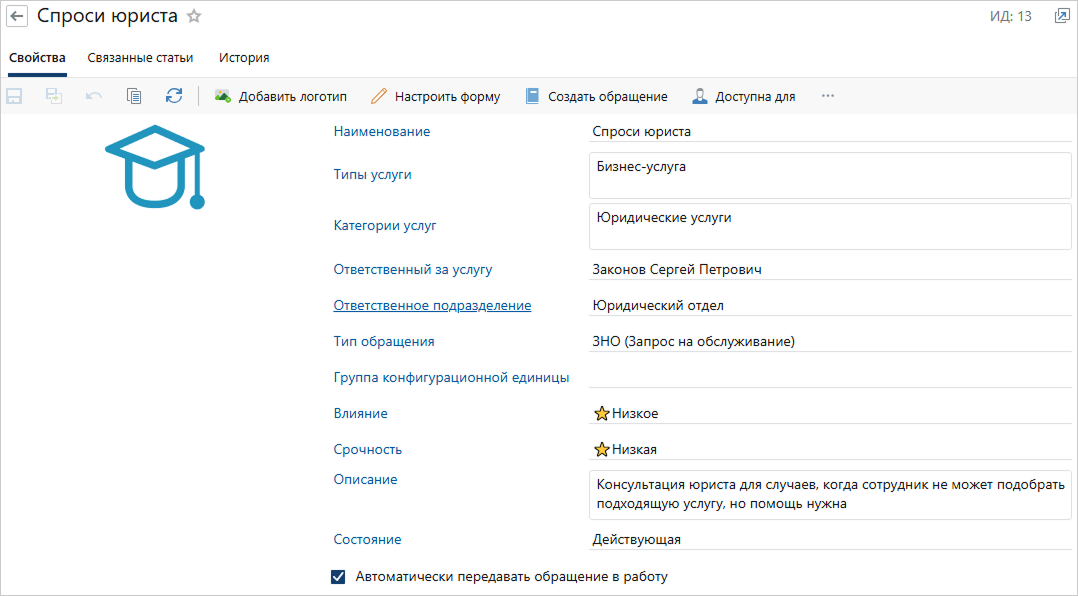1078x596 pixels.
Task: Open the История tab
Action: (x=244, y=58)
